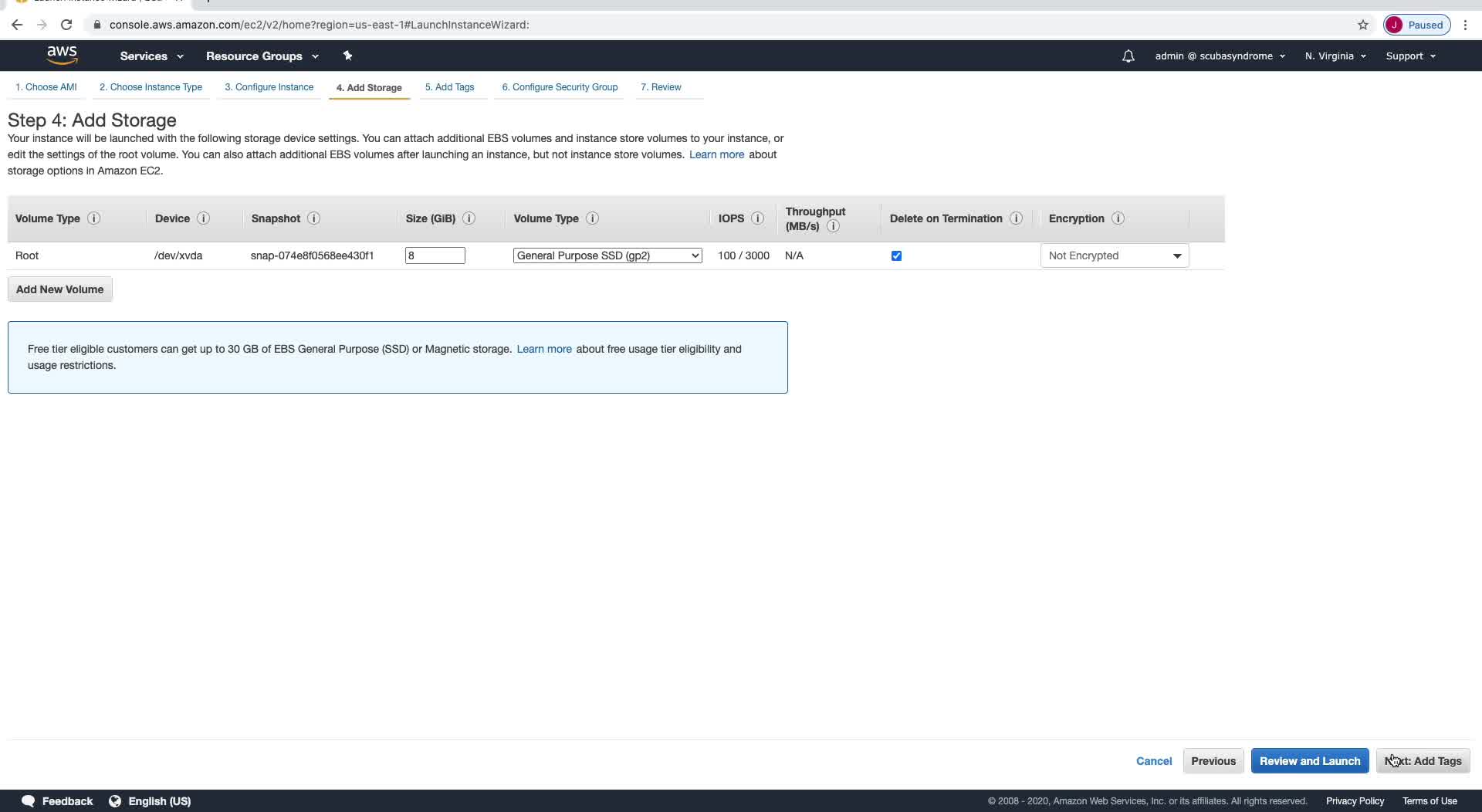Go to step 3. Configure Instance
The height and width of the screenshot is (812, 1482).
pyautogui.click(x=269, y=87)
